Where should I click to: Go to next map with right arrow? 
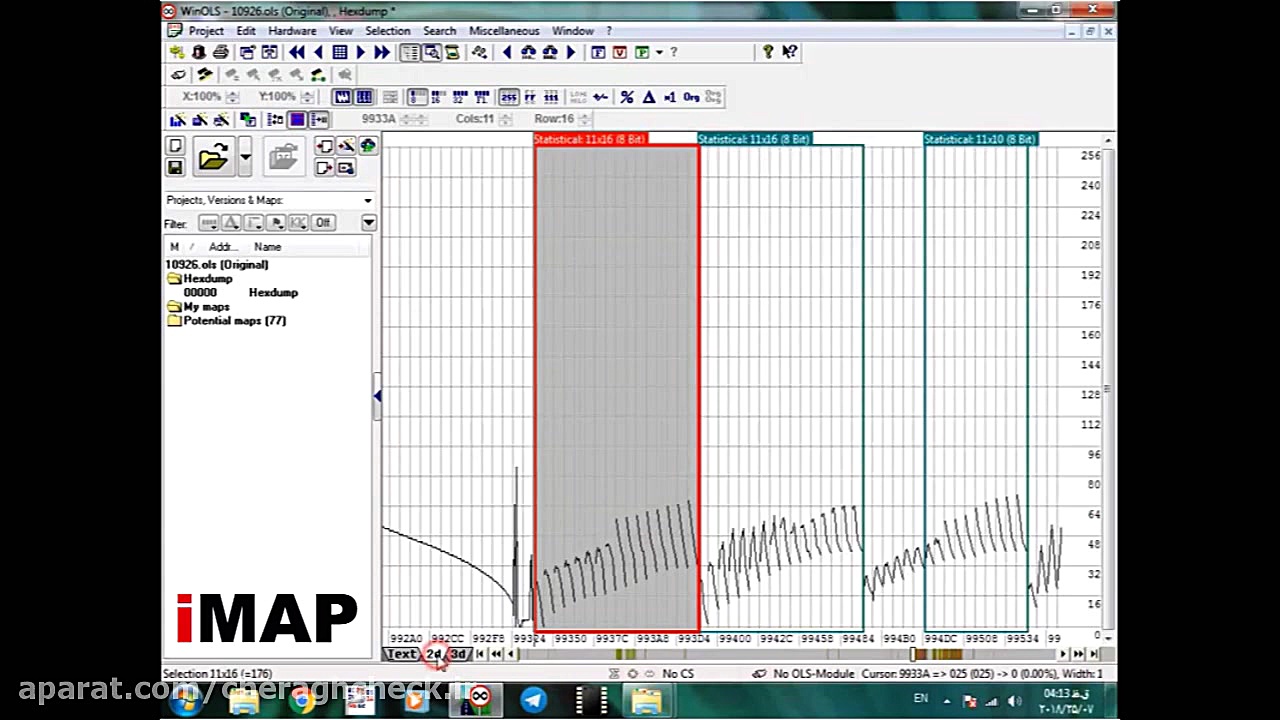(360, 52)
